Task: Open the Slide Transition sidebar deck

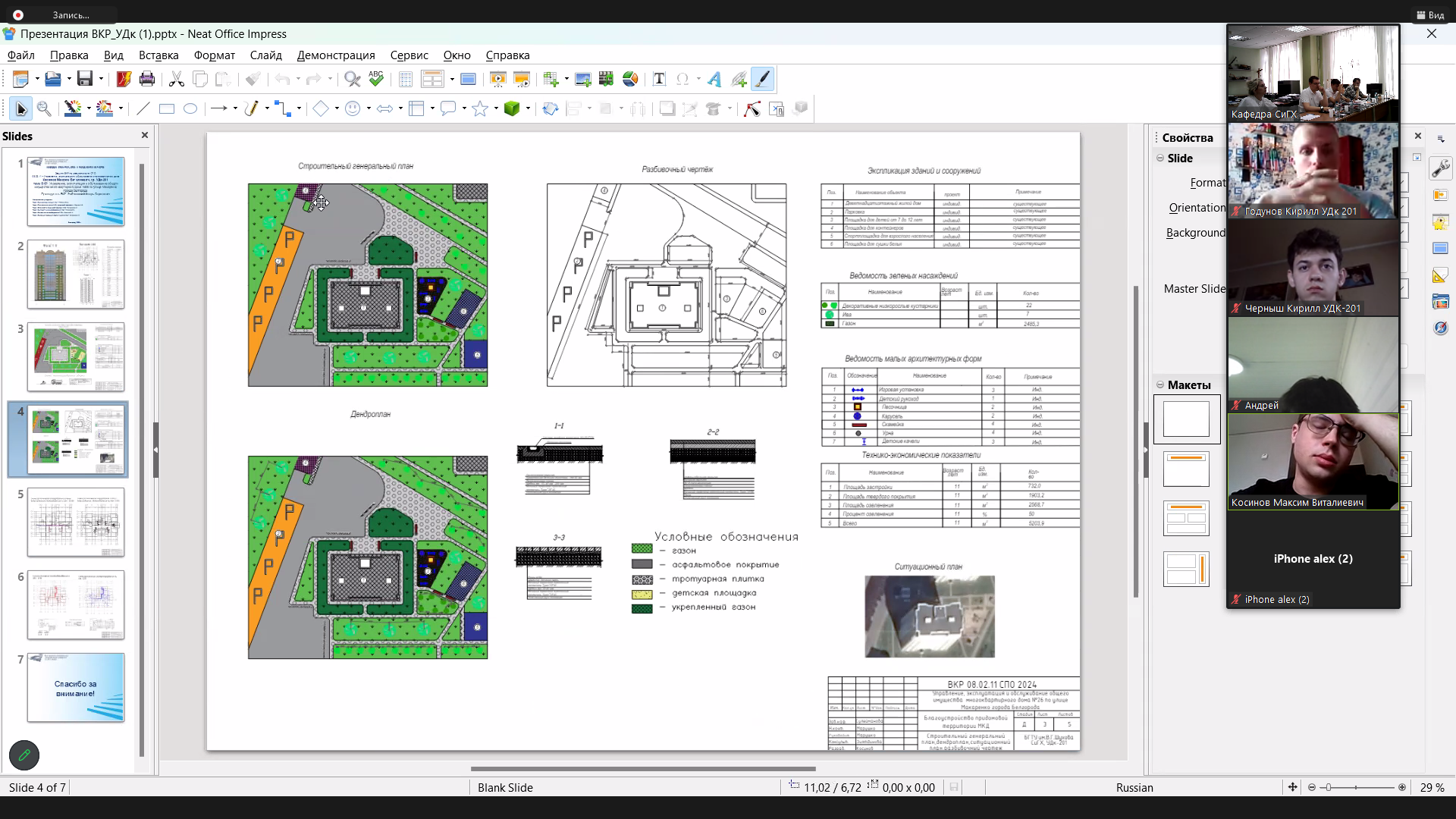Action: click(x=1440, y=196)
